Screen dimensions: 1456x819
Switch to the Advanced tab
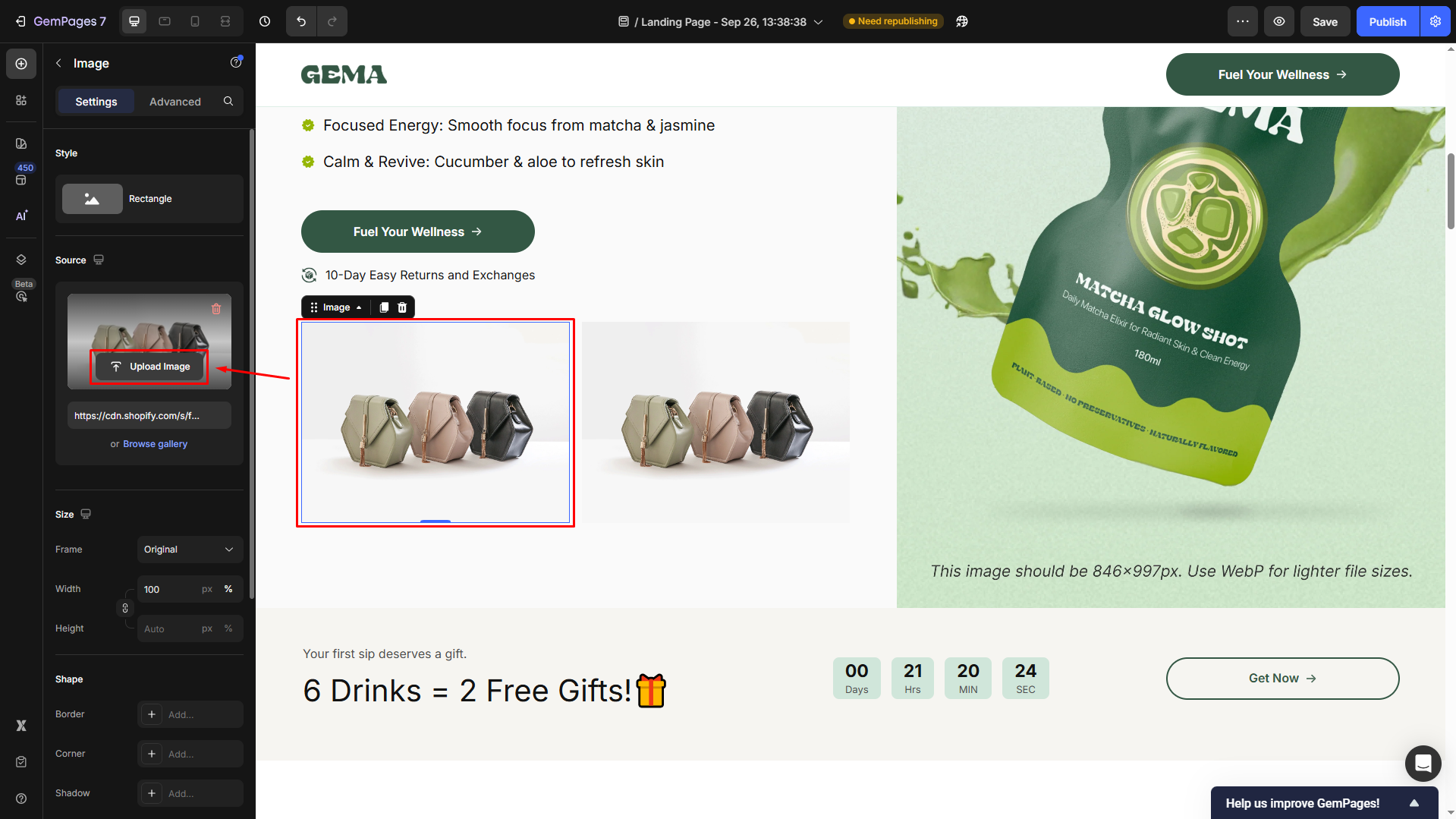point(175,102)
